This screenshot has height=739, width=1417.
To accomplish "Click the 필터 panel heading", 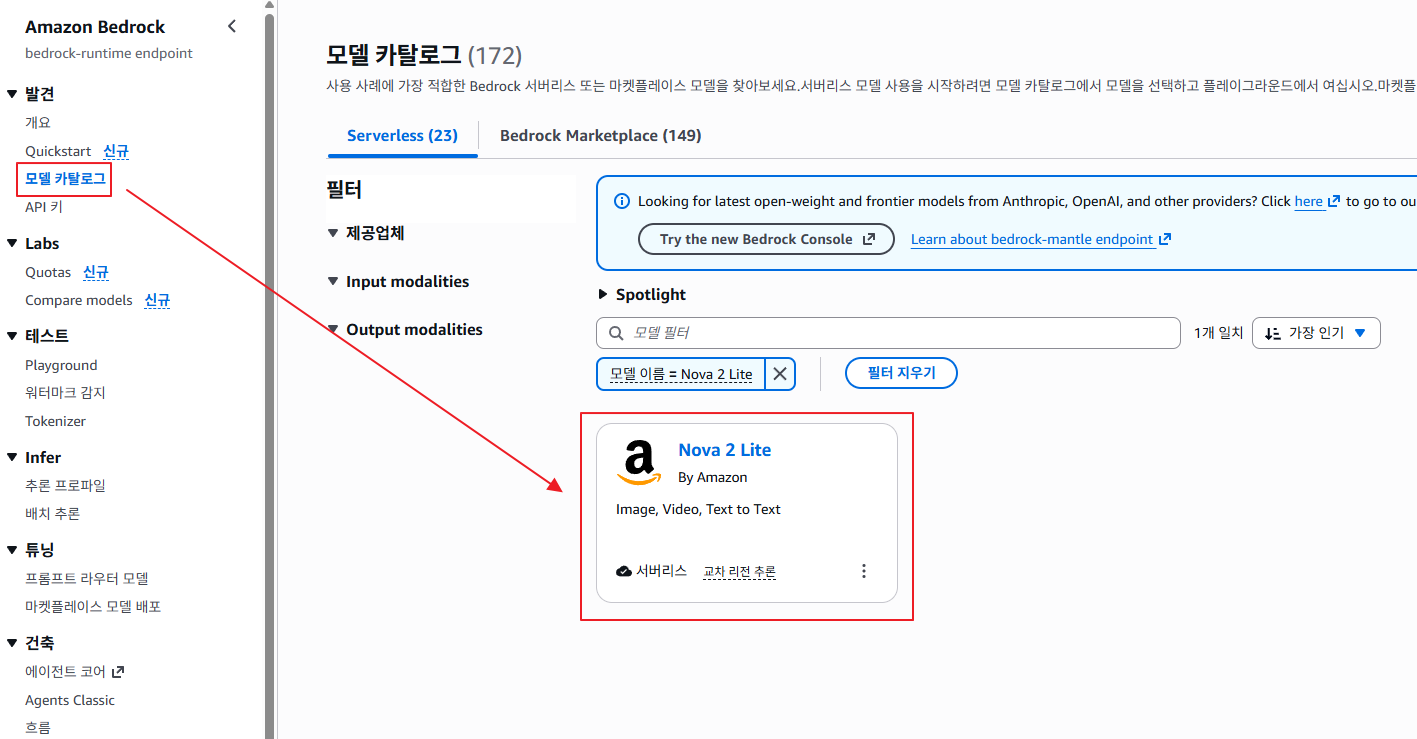I will (344, 189).
